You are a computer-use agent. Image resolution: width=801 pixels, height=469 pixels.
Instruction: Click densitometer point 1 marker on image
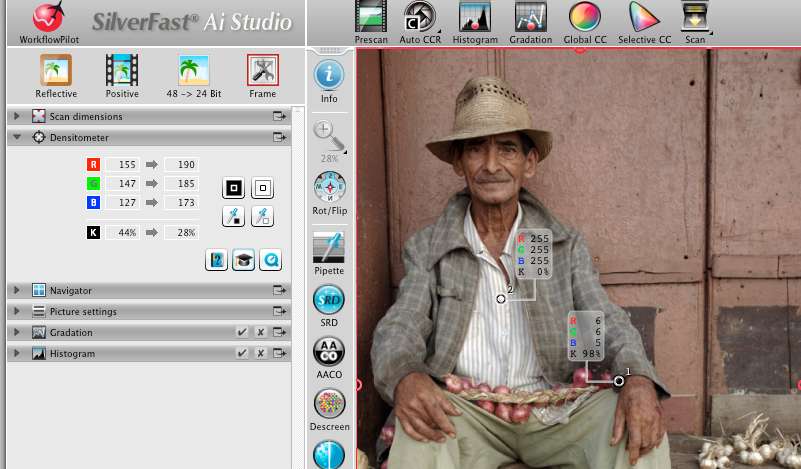(x=619, y=381)
